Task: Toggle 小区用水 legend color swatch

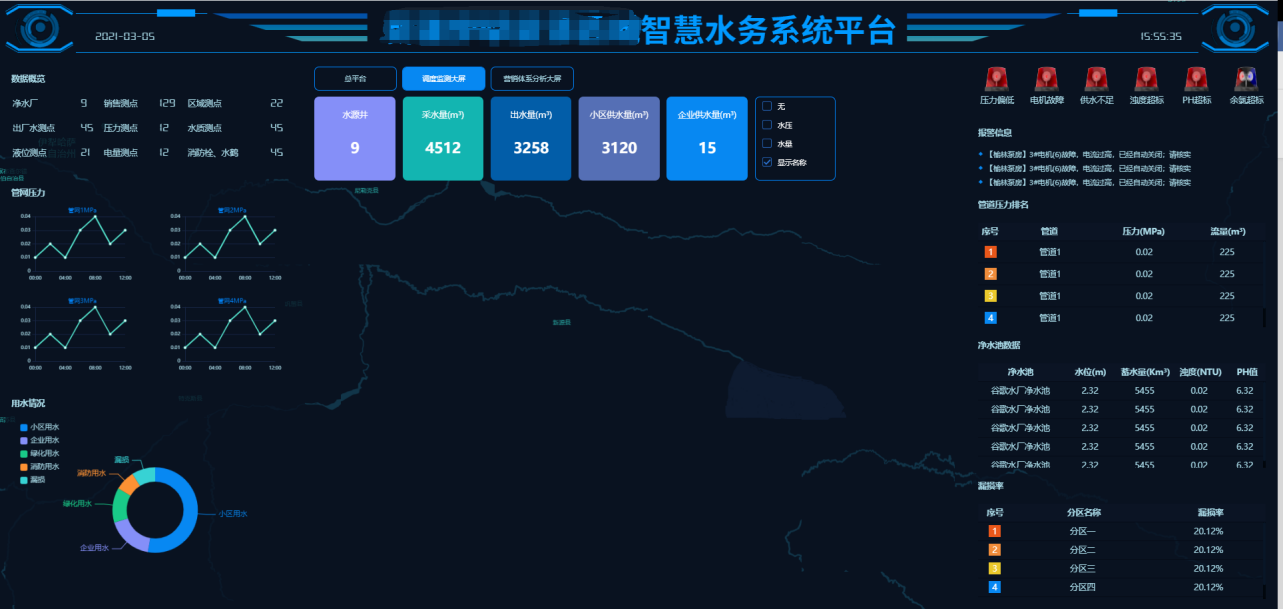Action: pos(24,427)
